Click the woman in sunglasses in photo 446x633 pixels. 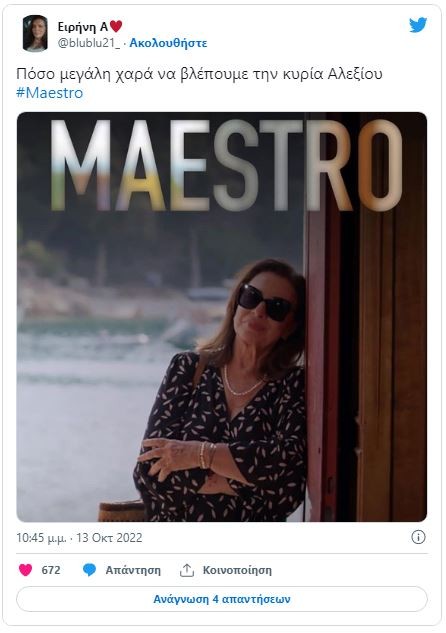pos(226,390)
